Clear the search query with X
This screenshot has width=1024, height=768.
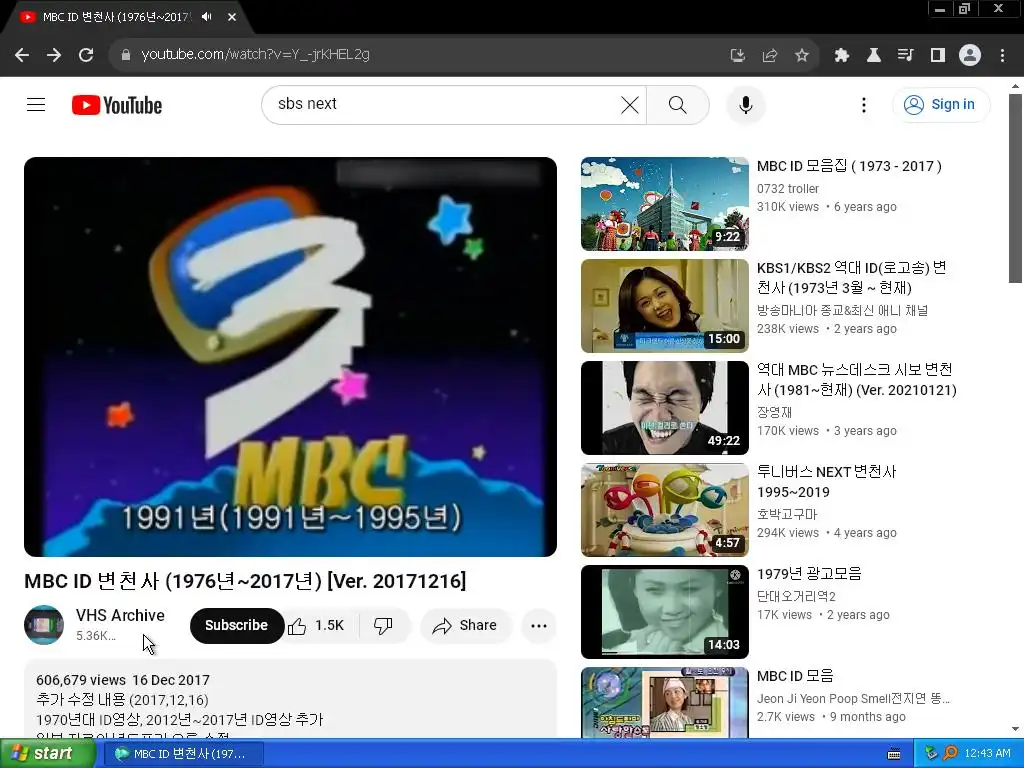tap(630, 105)
